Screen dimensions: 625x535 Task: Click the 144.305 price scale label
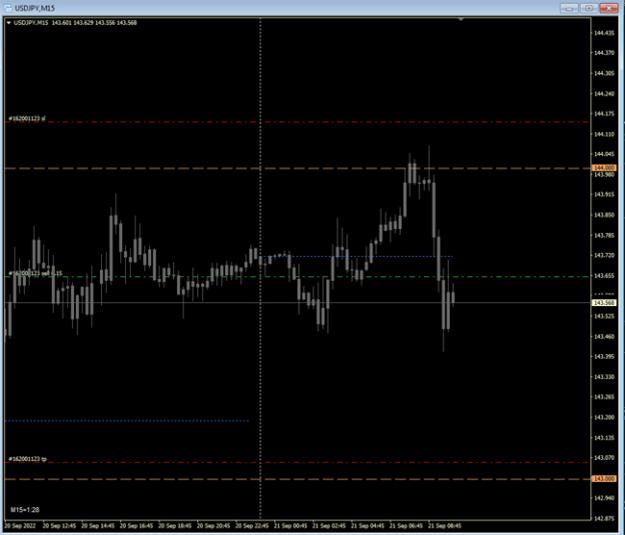(x=604, y=73)
